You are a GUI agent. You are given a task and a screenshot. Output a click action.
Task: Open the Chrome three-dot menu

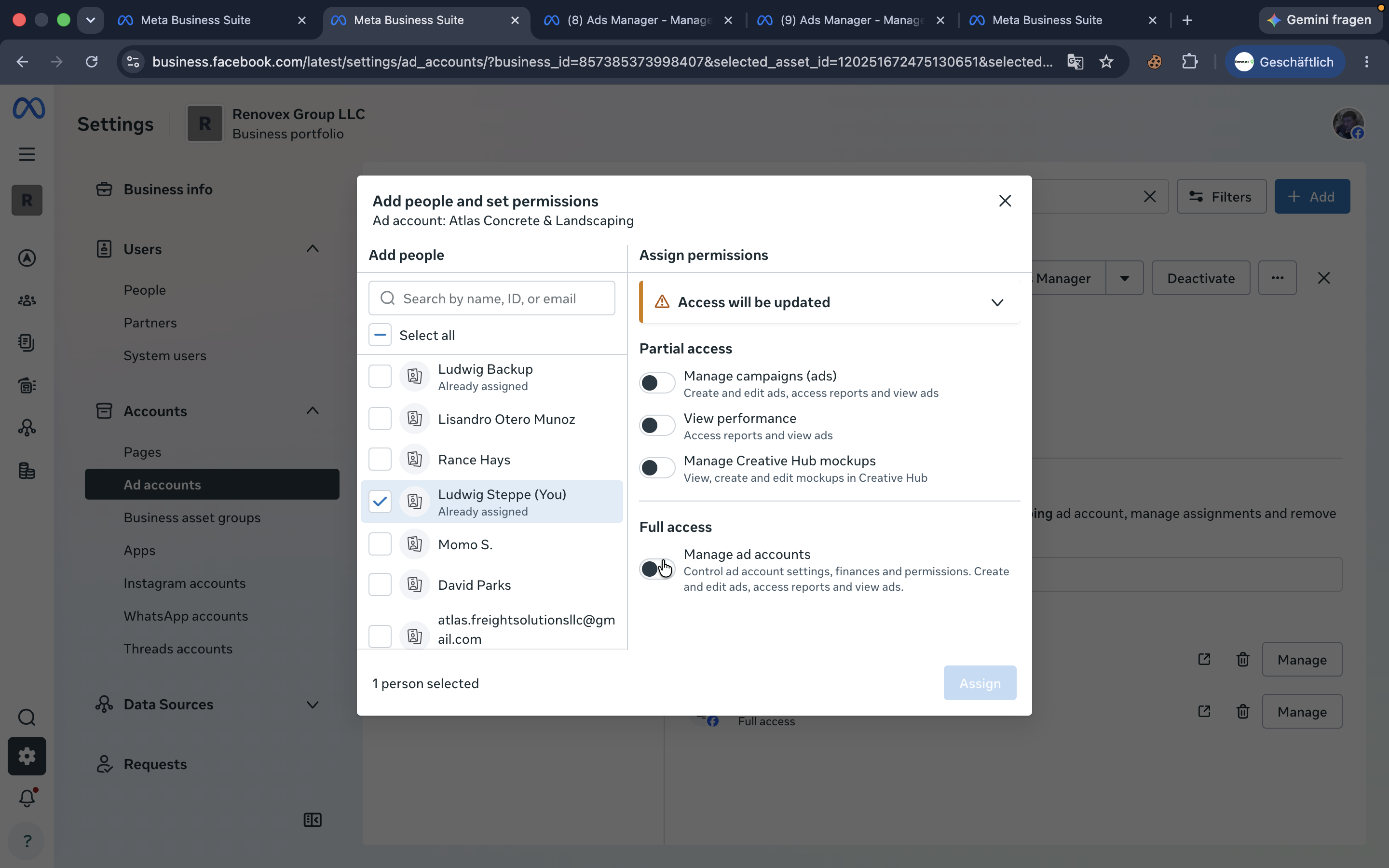click(x=1367, y=62)
